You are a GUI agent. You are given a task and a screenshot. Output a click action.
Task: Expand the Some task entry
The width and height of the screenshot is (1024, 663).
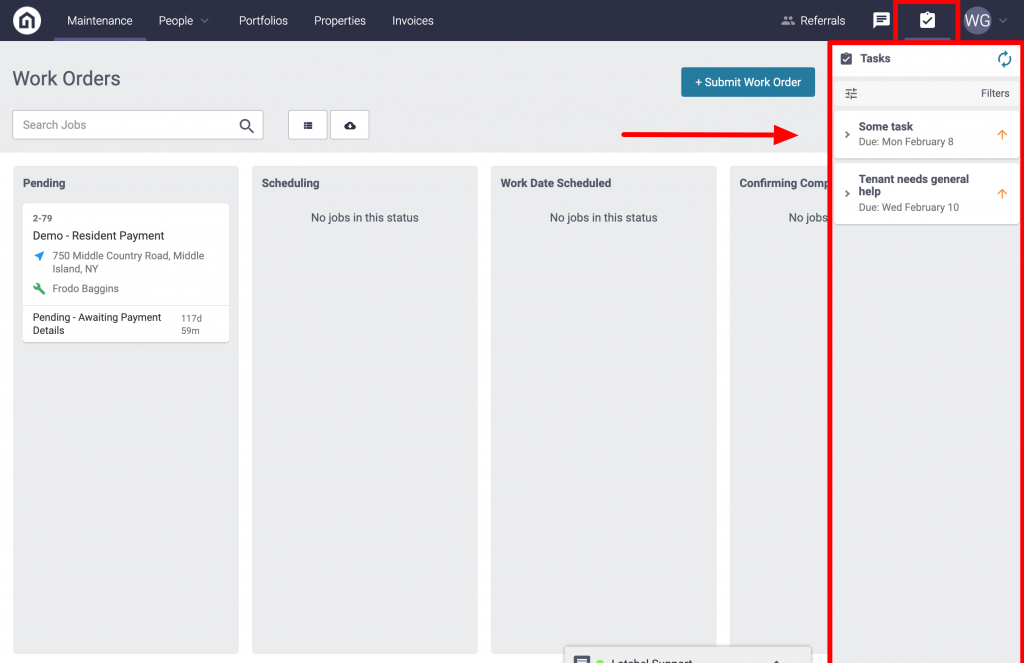click(x=847, y=134)
